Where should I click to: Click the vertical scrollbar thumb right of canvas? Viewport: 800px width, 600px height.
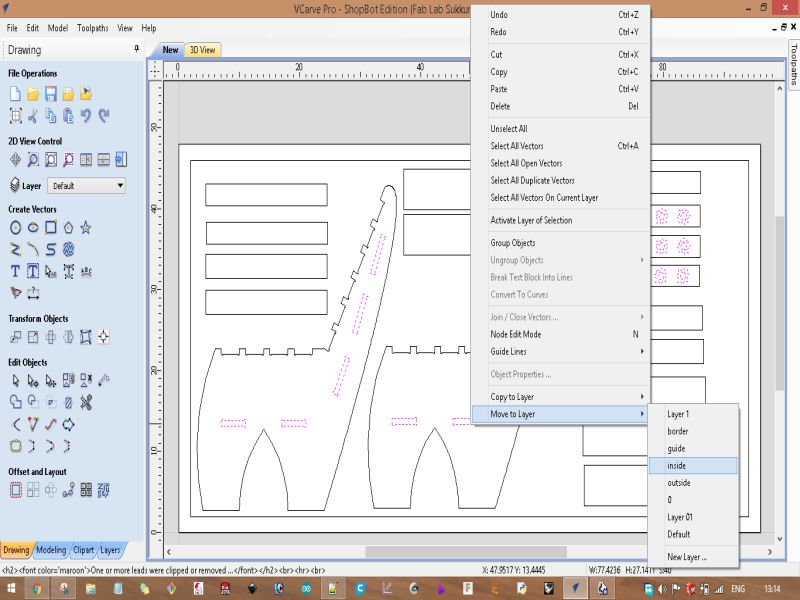[x=780, y=303]
